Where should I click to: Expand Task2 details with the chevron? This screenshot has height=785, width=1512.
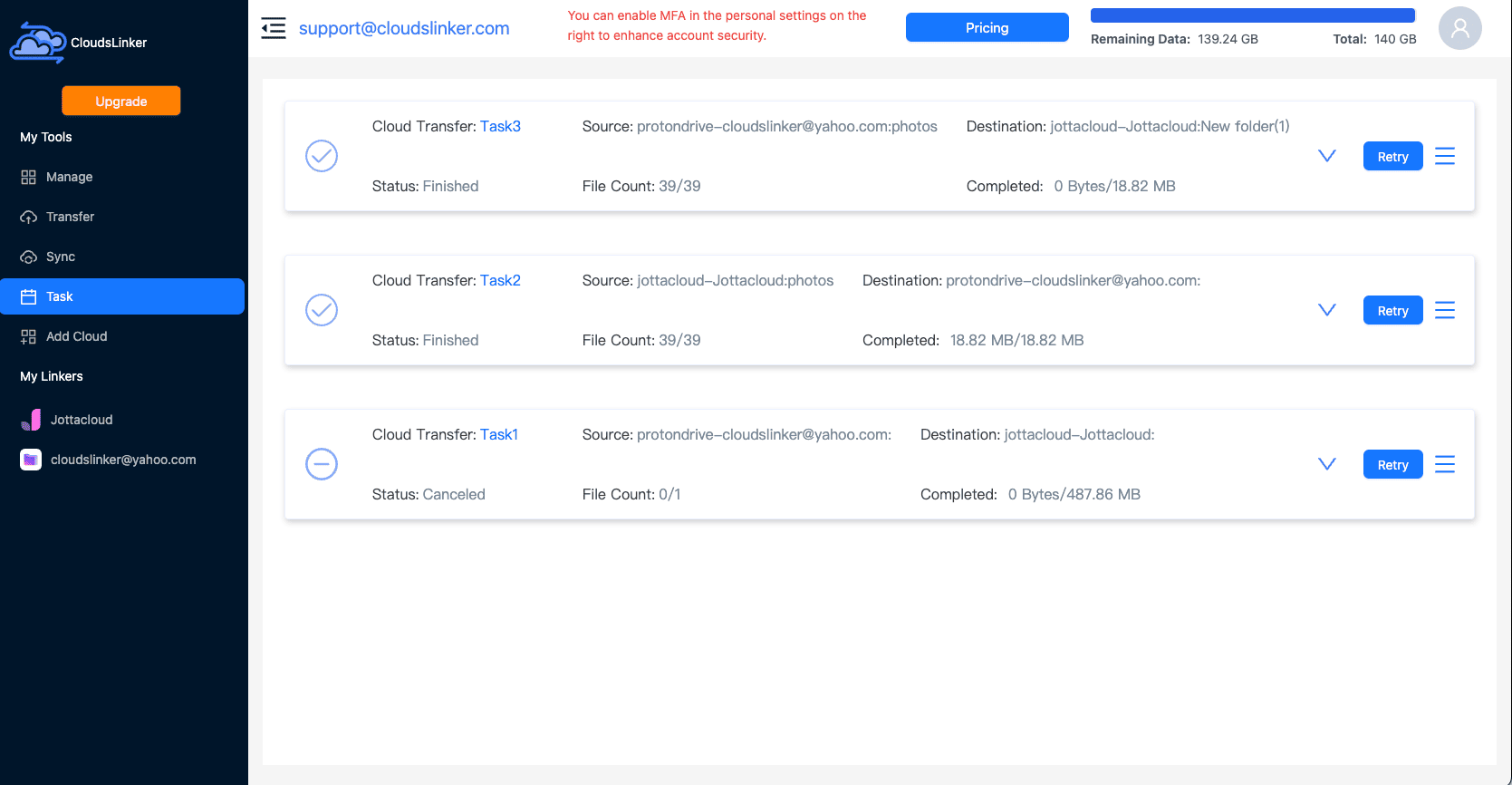[1327, 310]
